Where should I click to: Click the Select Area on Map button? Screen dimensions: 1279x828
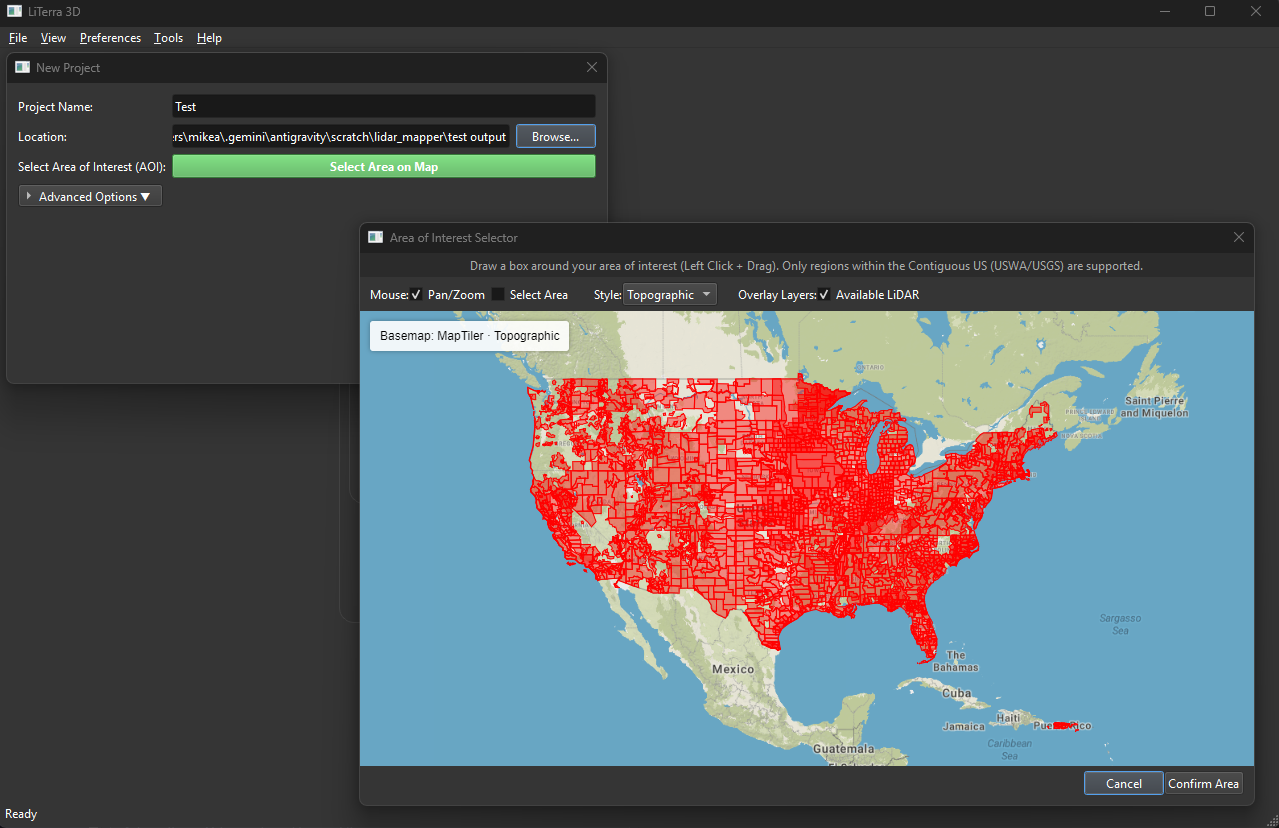point(383,166)
